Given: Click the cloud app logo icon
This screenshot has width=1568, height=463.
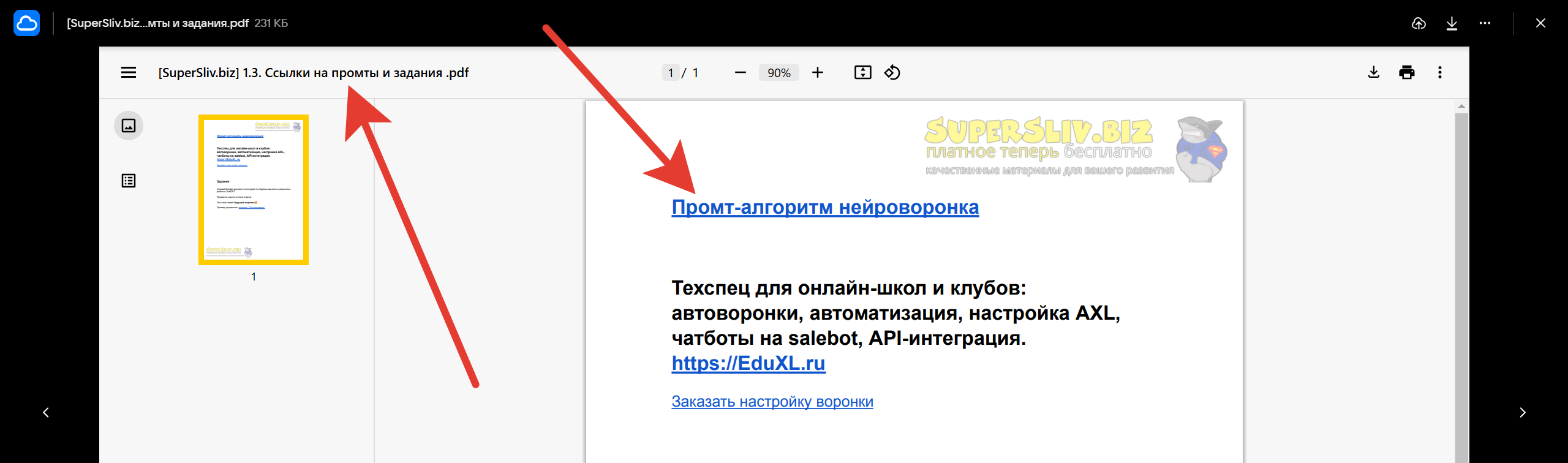Looking at the screenshot, I should pyautogui.click(x=27, y=23).
